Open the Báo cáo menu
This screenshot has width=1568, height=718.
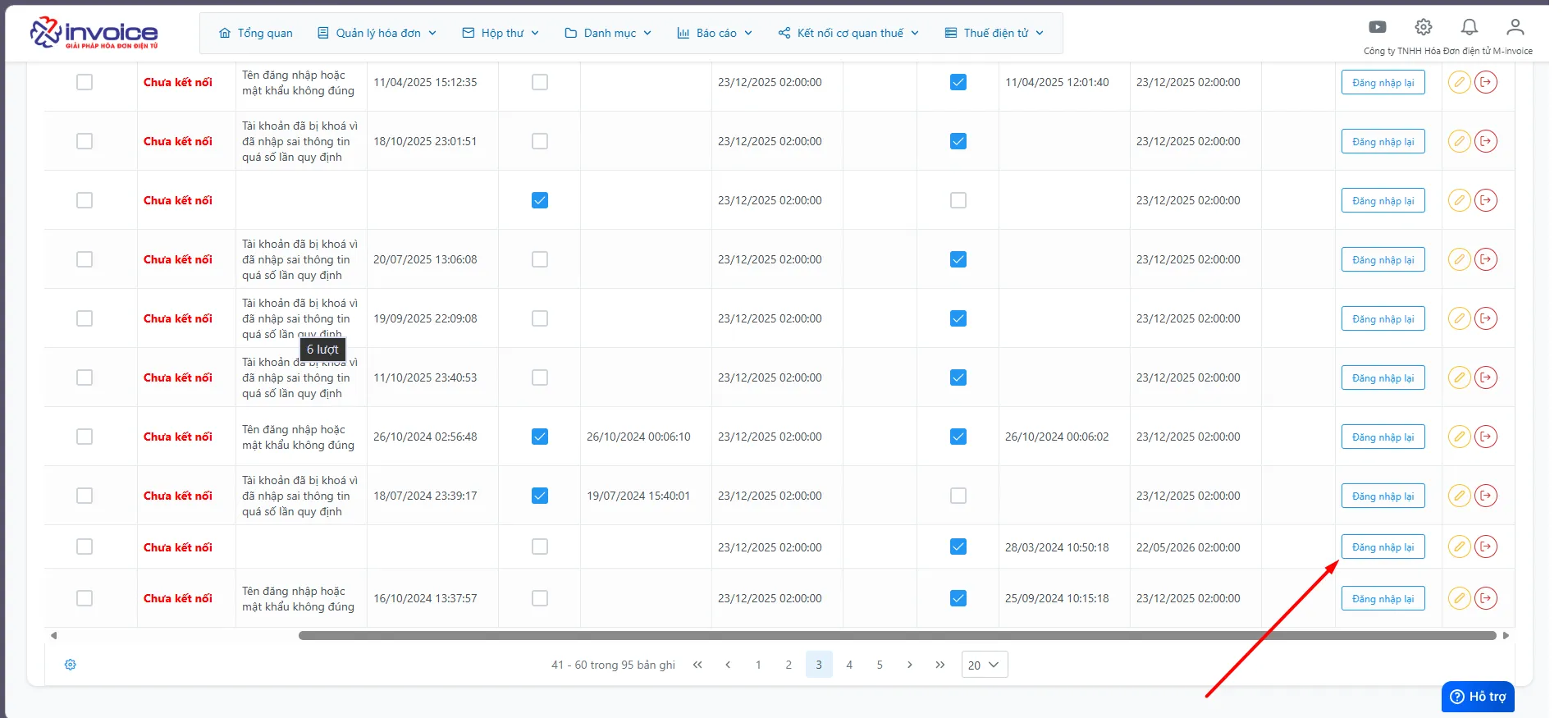(x=715, y=33)
